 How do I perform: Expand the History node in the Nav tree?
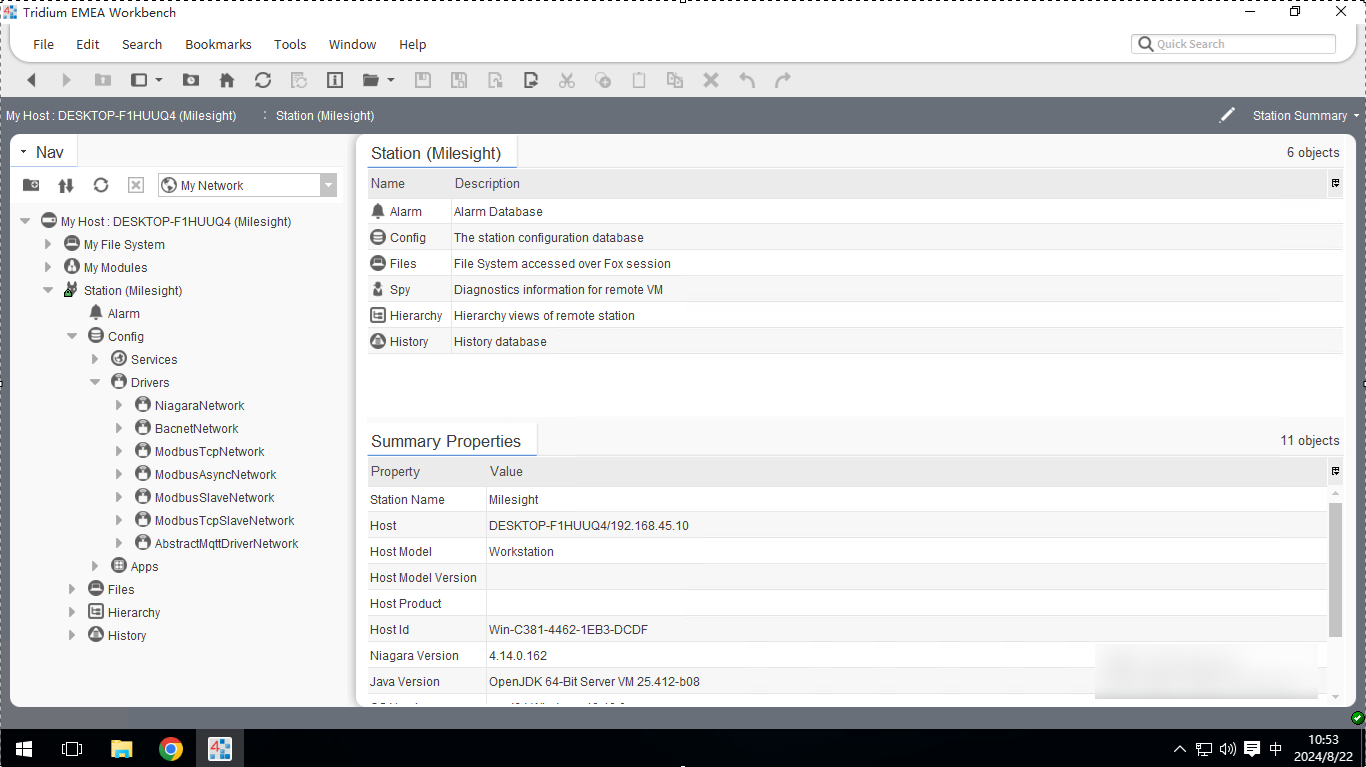click(72, 635)
